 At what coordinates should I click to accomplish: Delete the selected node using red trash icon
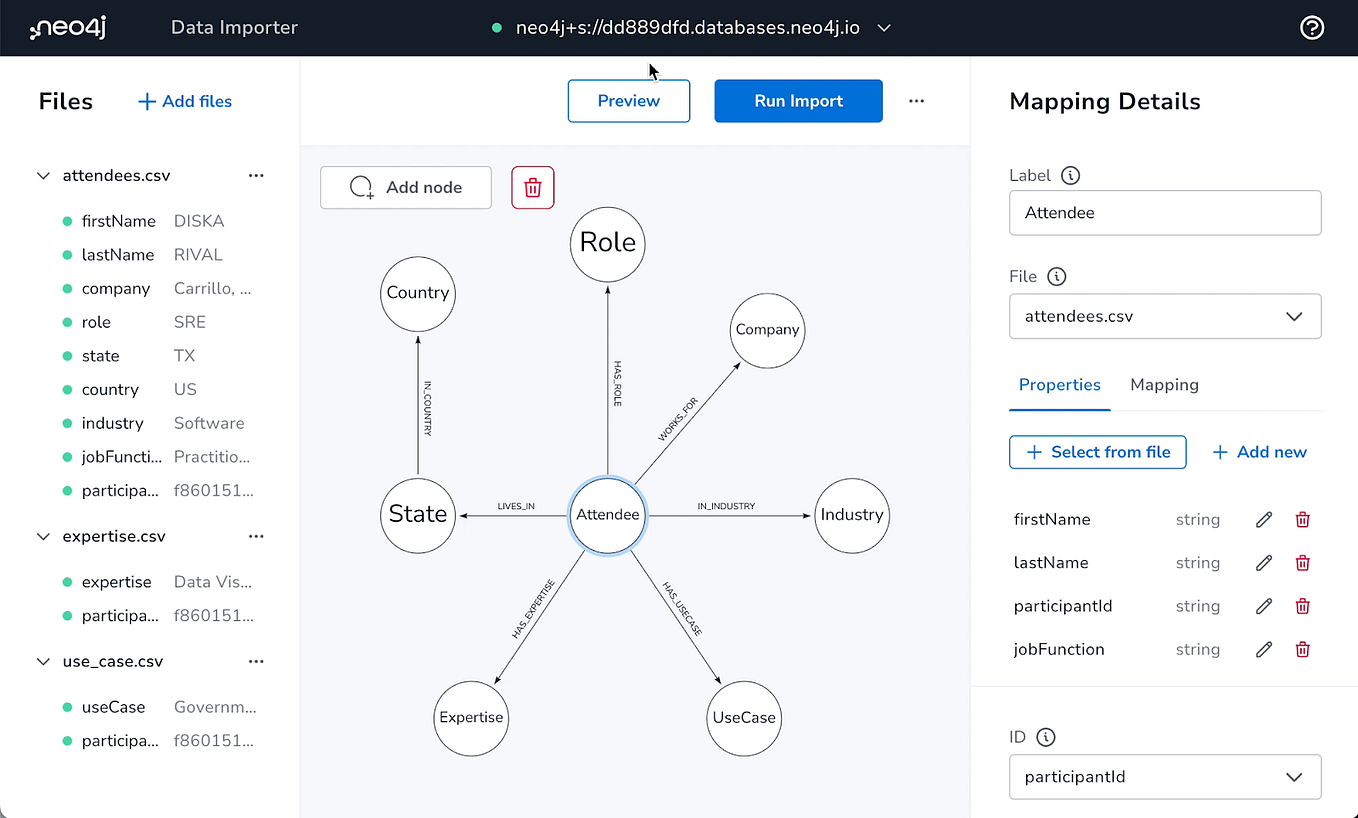[x=532, y=187]
